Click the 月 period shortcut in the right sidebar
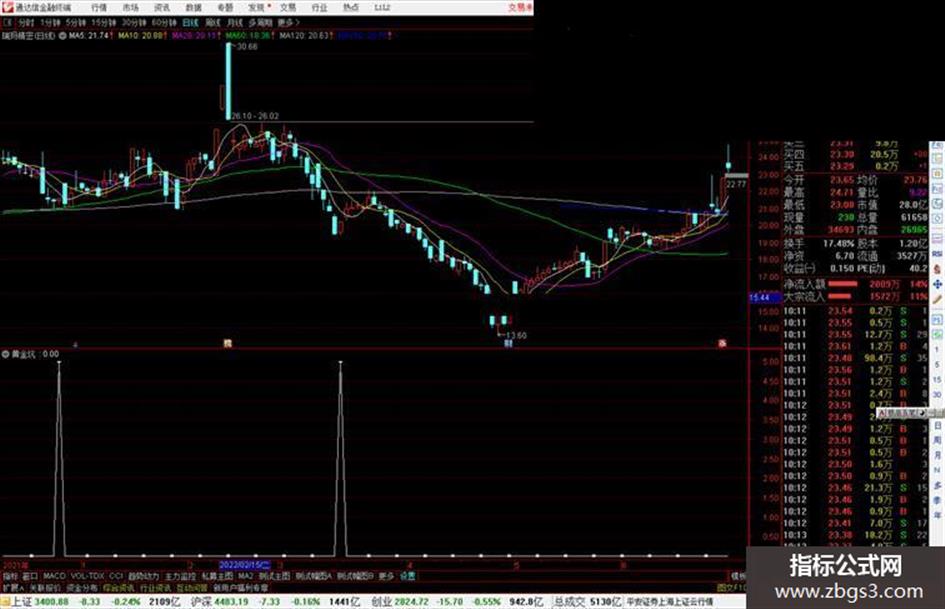This screenshot has width=945, height=609. [x=937, y=456]
